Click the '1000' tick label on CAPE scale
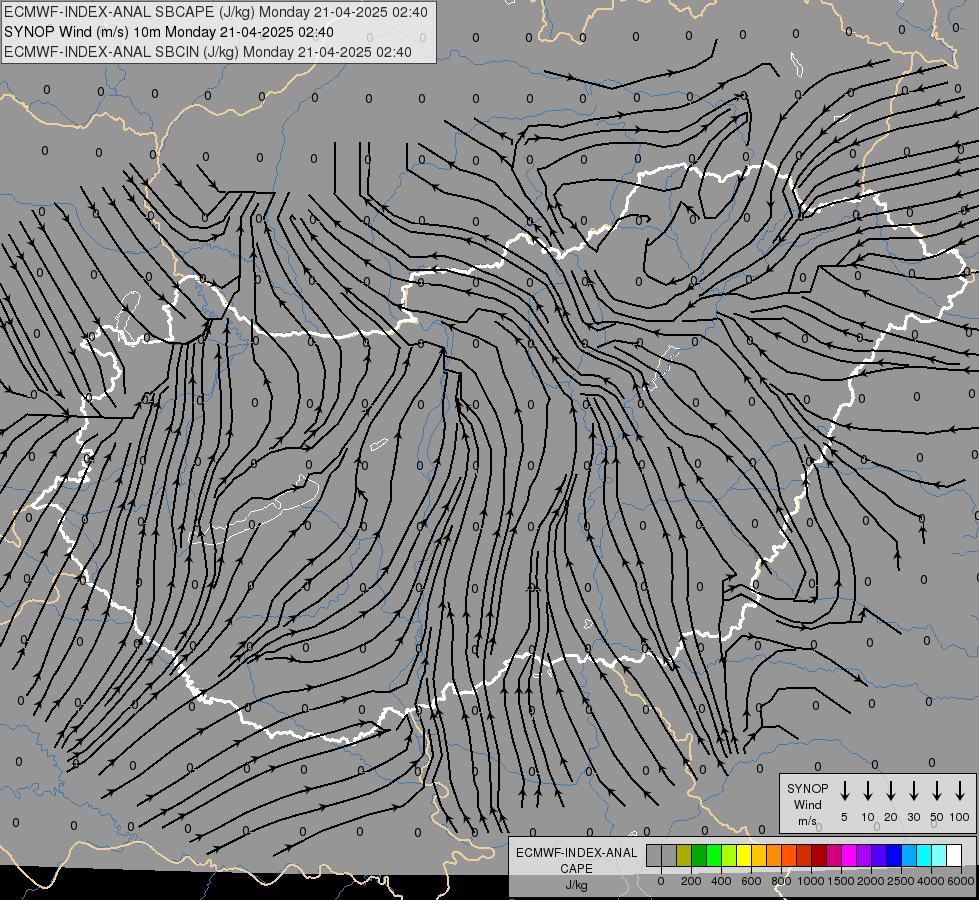979x900 pixels. (x=811, y=881)
